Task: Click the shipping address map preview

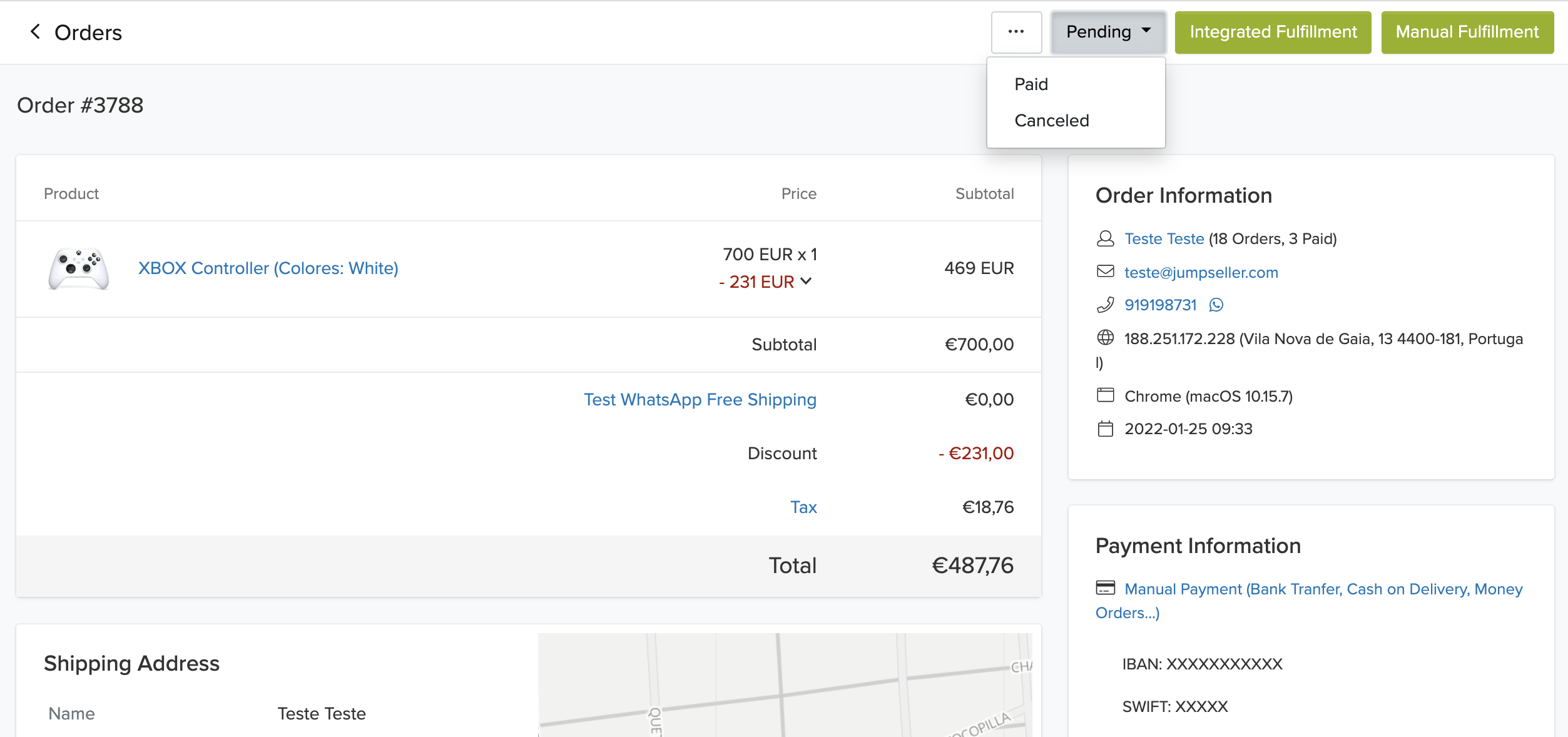Action: point(784,685)
